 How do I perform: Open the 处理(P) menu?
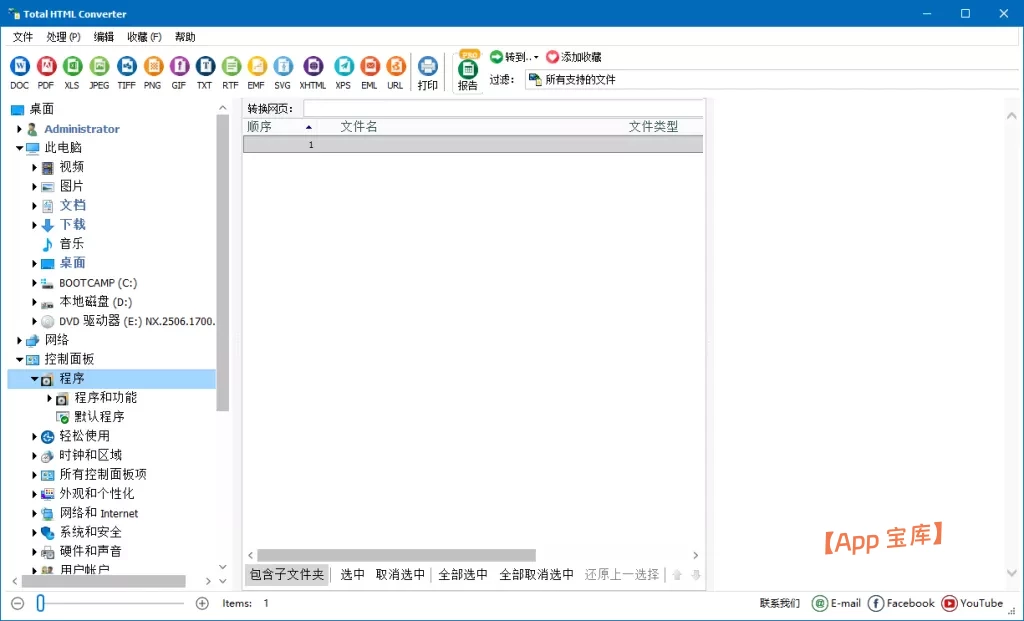coord(62,37)
